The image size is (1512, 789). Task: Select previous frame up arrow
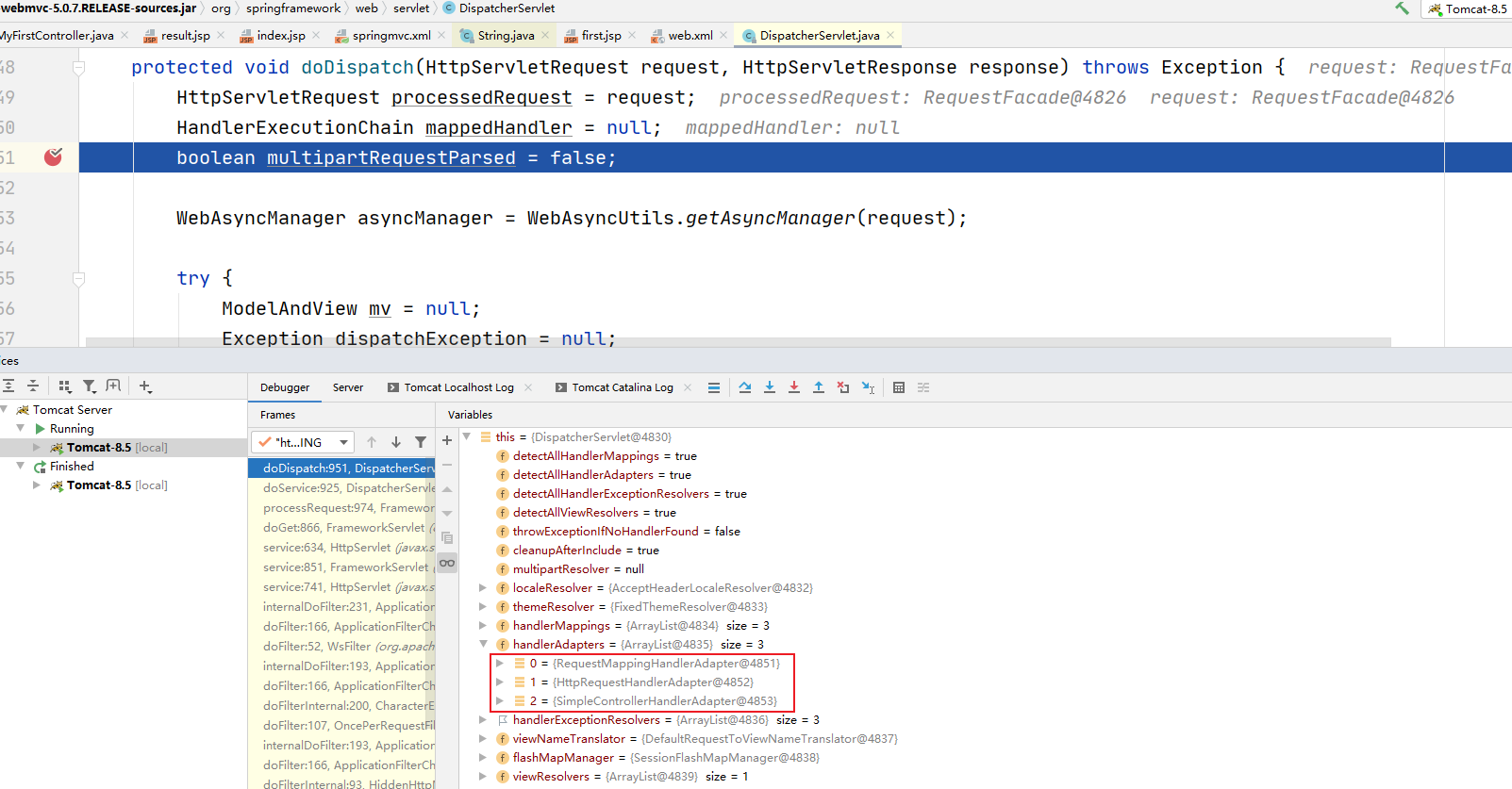[372, 442]
